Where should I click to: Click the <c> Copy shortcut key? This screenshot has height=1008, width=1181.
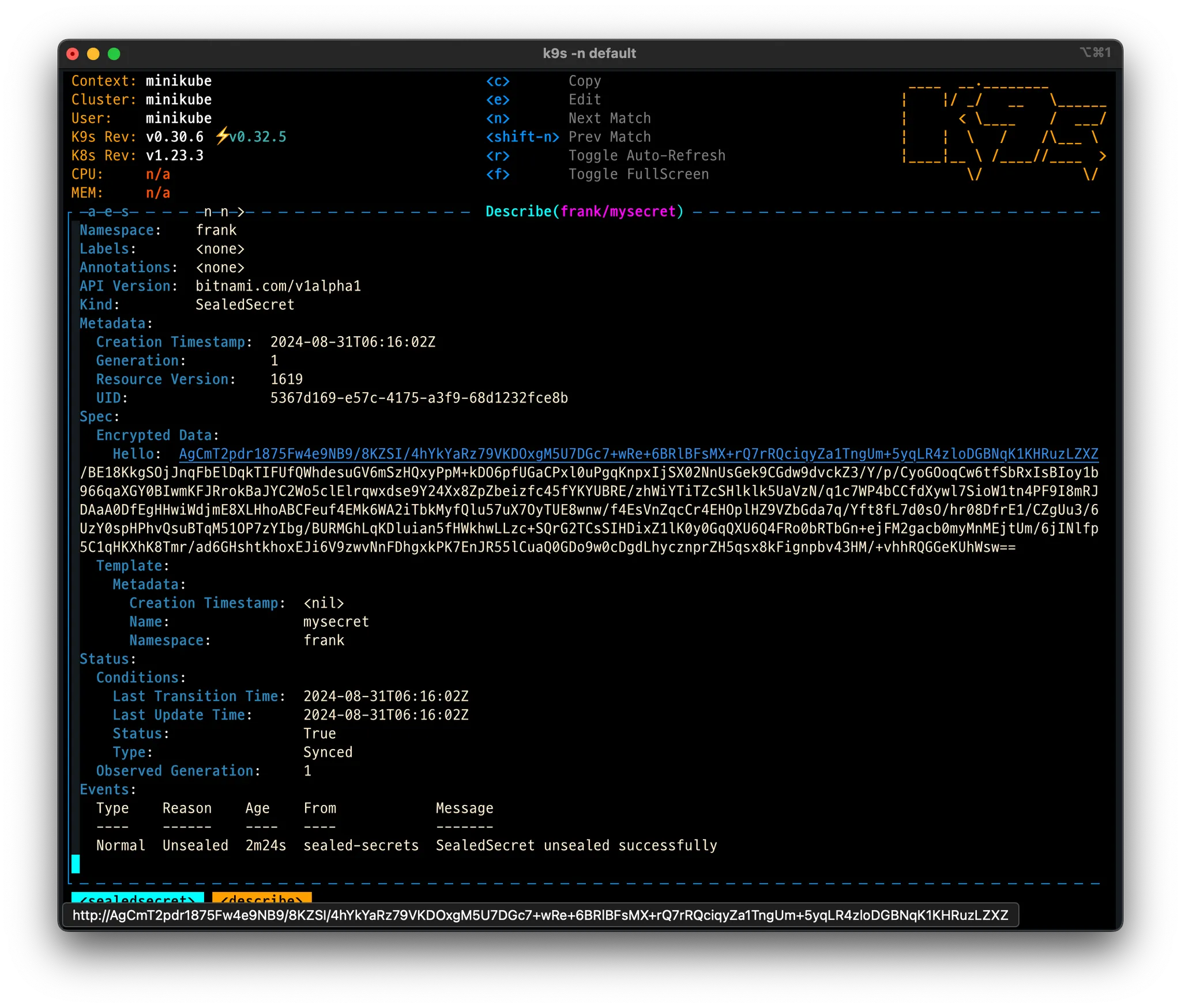coord(498,81)
